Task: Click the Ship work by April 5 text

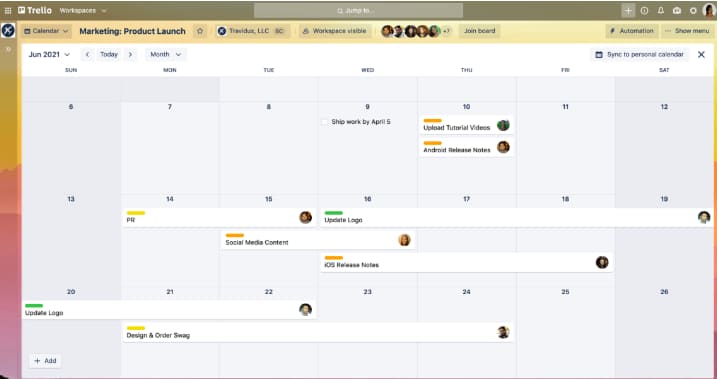Action: (x=361, y=122)
